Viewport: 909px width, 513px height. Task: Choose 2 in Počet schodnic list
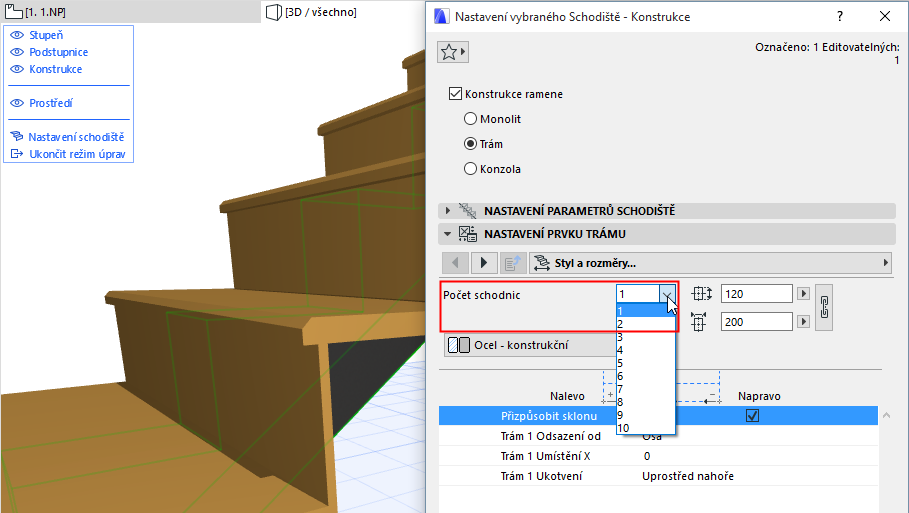pos(646,324)
